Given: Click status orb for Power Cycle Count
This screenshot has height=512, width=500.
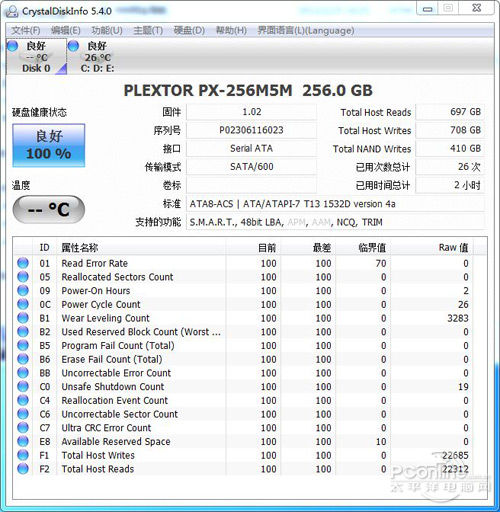Looking at the screenshot, I should pyautogui.click(x=23, y=304).
